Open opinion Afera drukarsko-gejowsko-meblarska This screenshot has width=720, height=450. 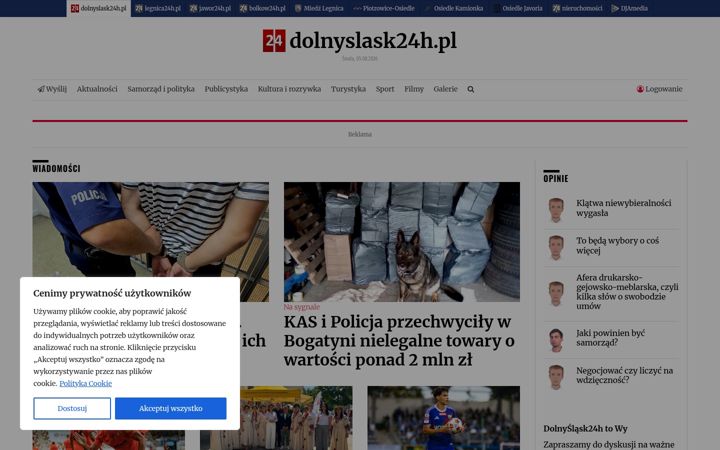click(x=627, y=292)
